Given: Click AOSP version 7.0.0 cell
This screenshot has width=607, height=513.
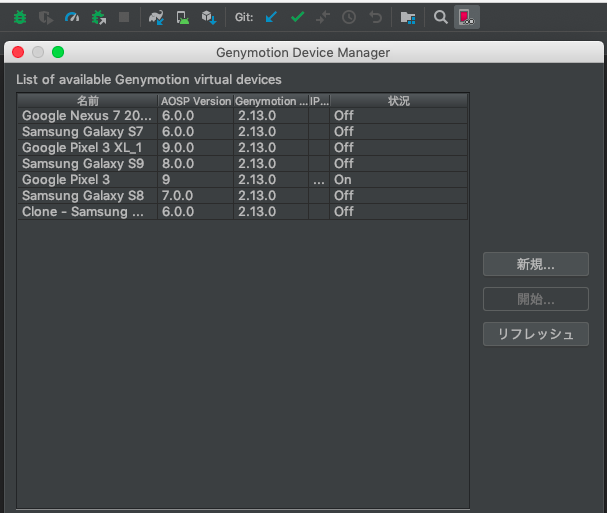Looking at the screenshot, I should pos(195,196).
